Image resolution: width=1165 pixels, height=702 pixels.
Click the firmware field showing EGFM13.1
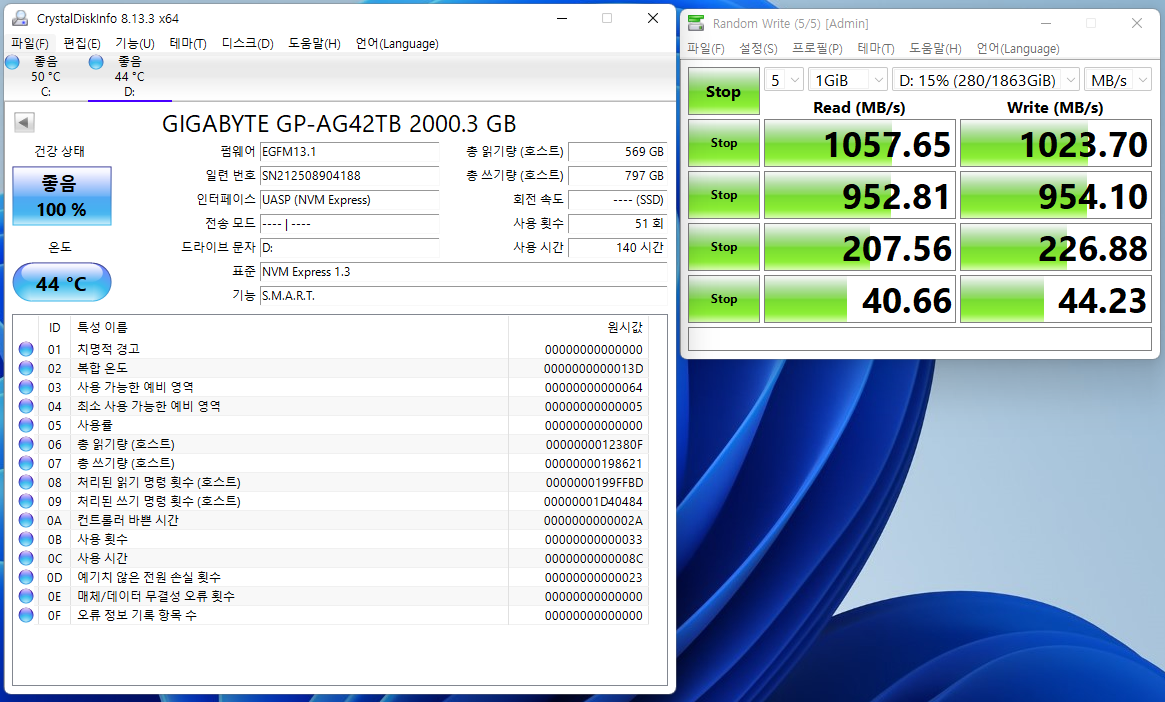coord(349,152)
